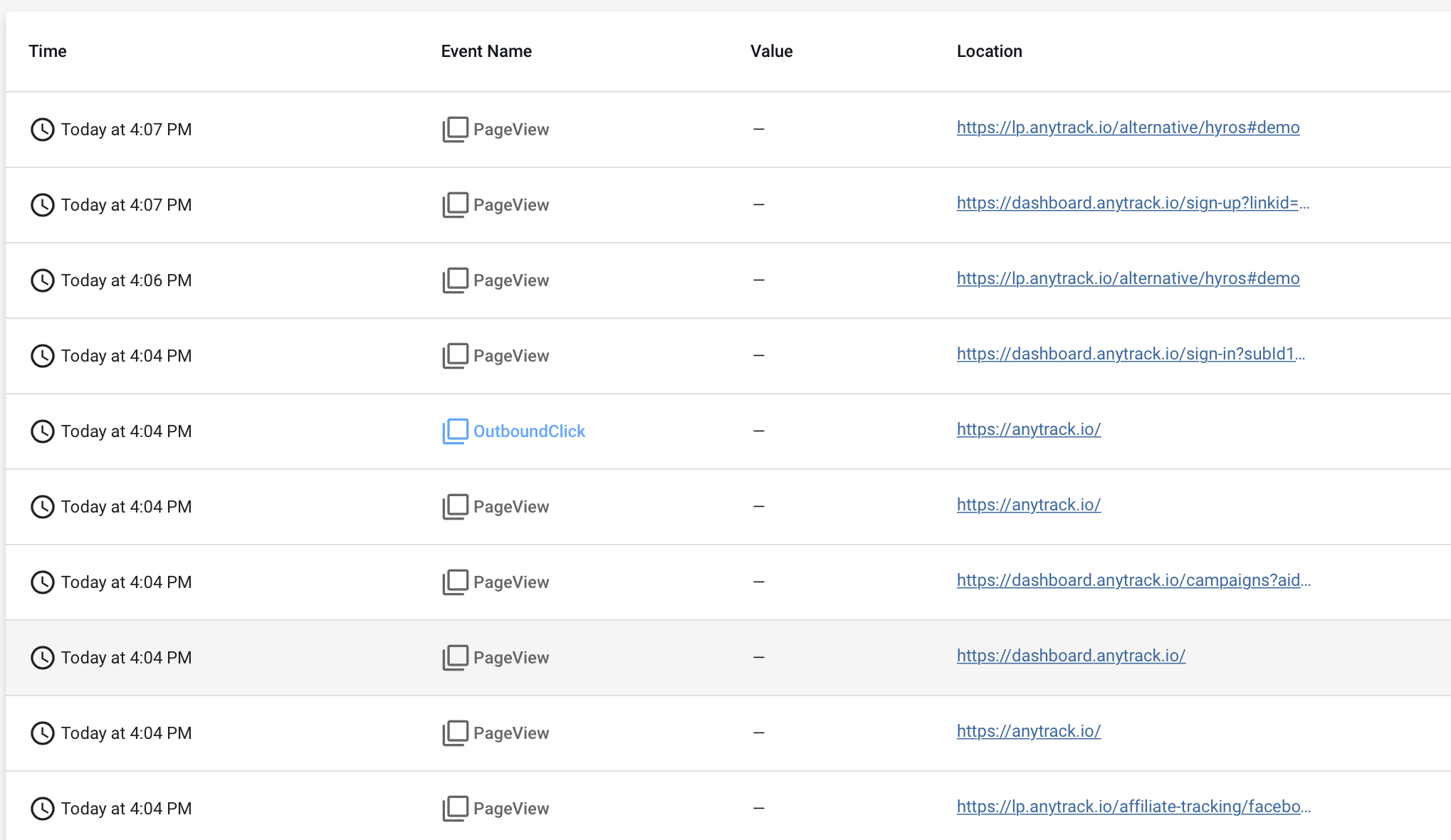Click the Time column header
This screenshot has height=840, width=1451.
coord(48,51)
